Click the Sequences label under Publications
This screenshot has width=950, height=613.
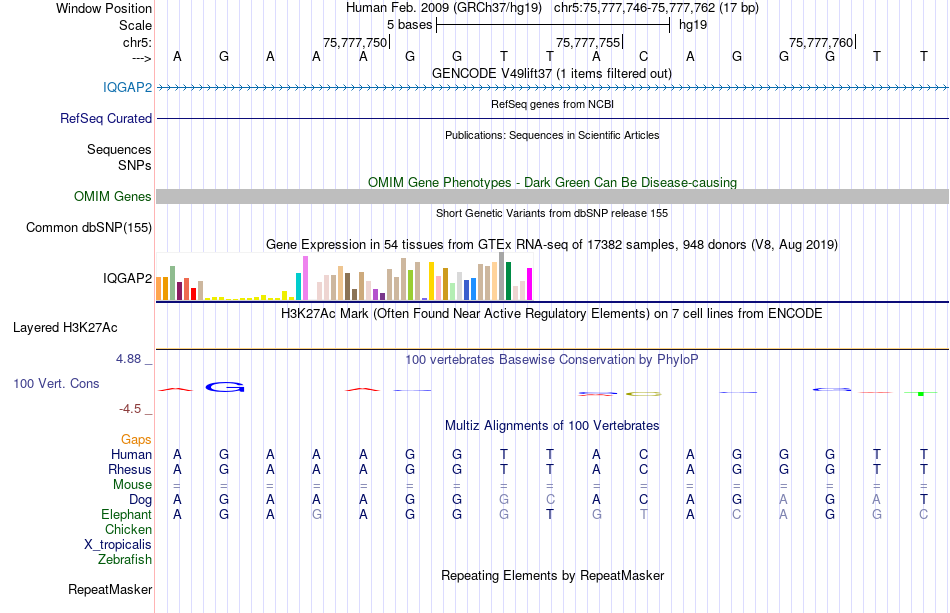coord(119,150)
